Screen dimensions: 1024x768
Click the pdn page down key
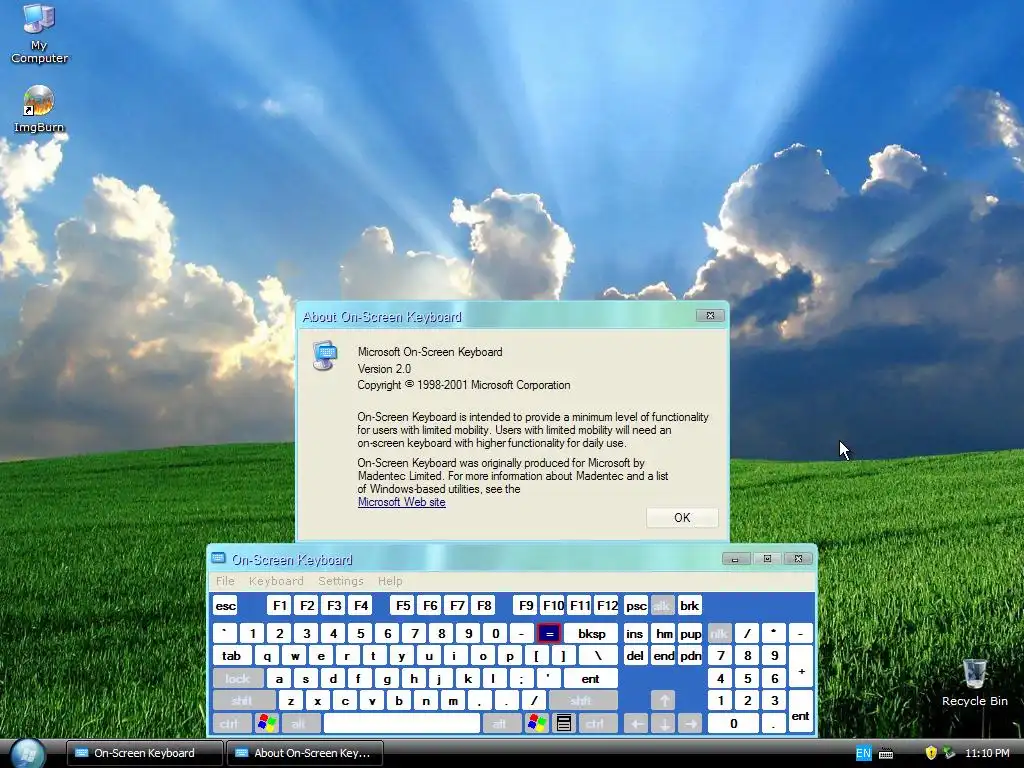pyautogui.click(x=690, y=656)
